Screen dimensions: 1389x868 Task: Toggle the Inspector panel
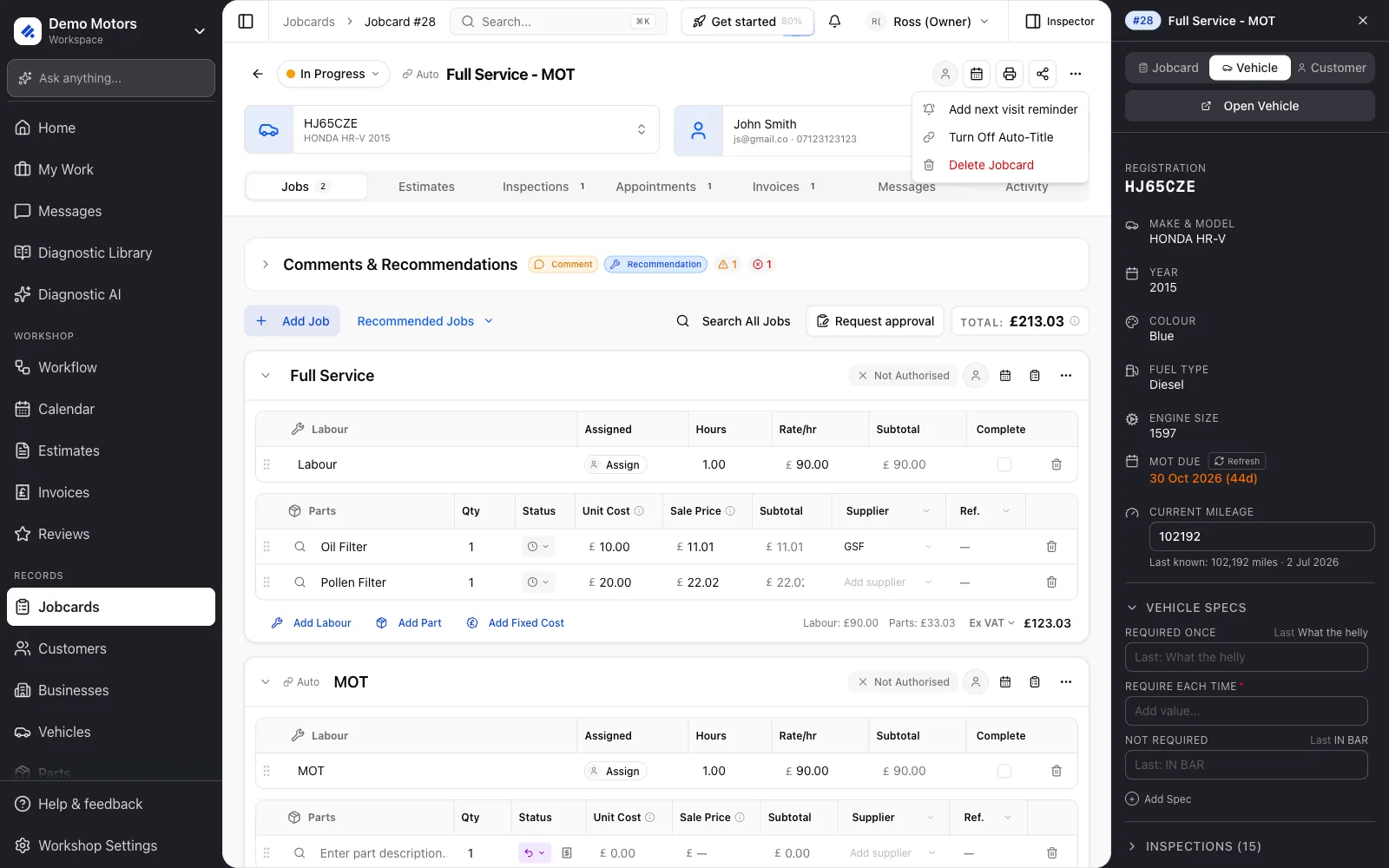(x=1060, y=22)
